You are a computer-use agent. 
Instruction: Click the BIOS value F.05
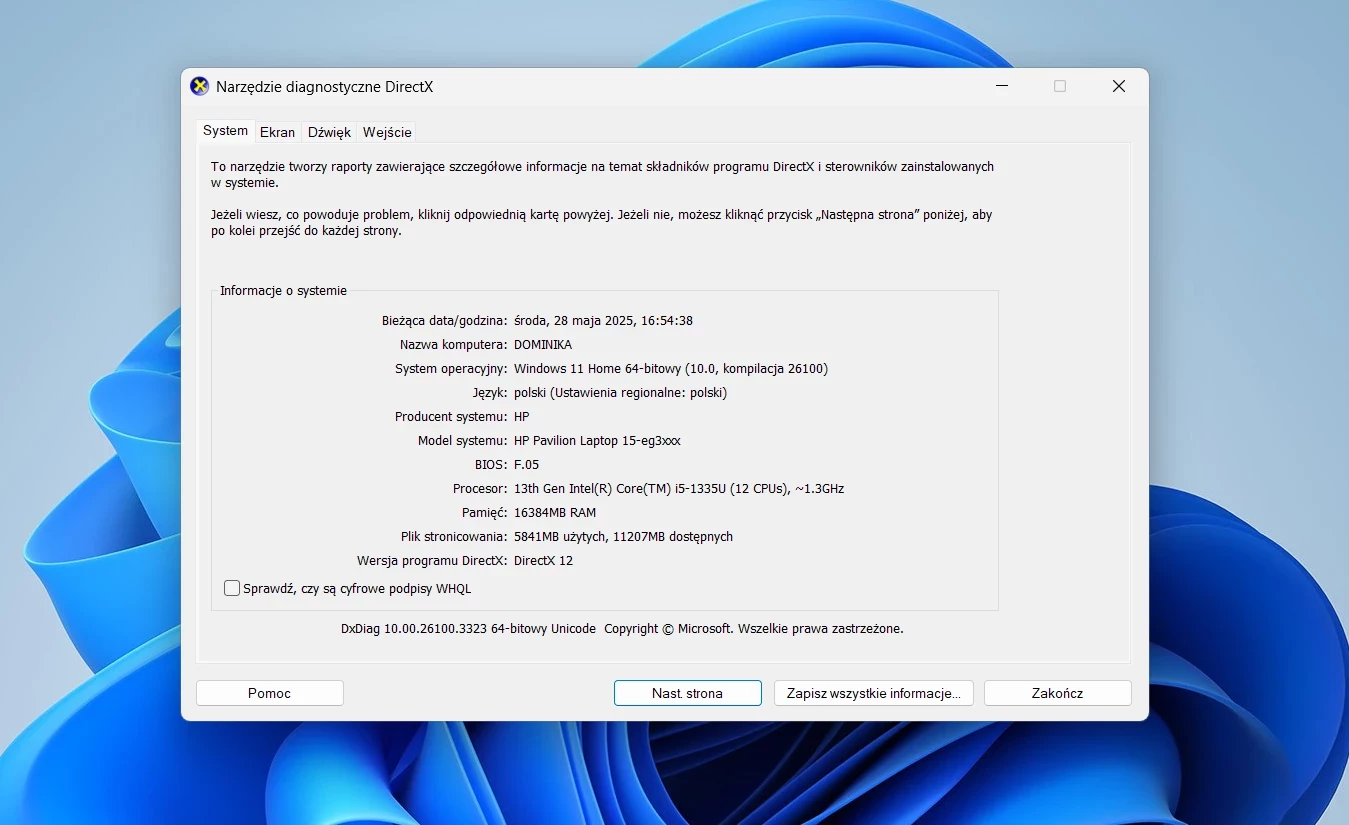(x=526, y=465)
